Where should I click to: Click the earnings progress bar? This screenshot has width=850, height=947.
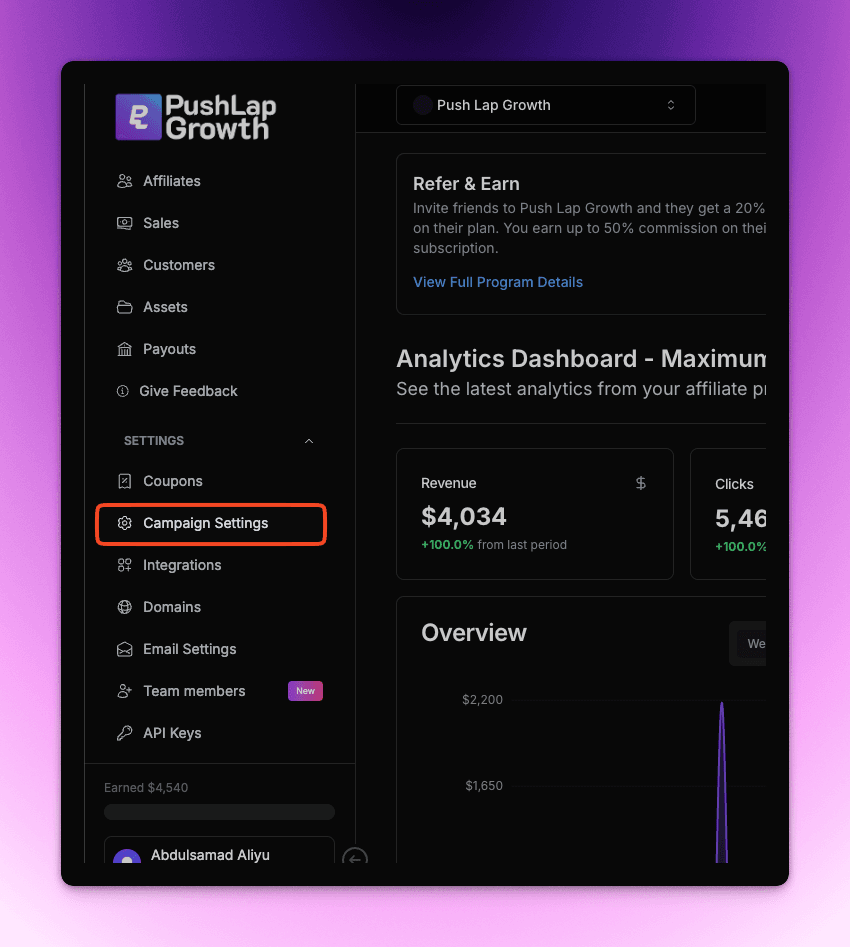219,812
